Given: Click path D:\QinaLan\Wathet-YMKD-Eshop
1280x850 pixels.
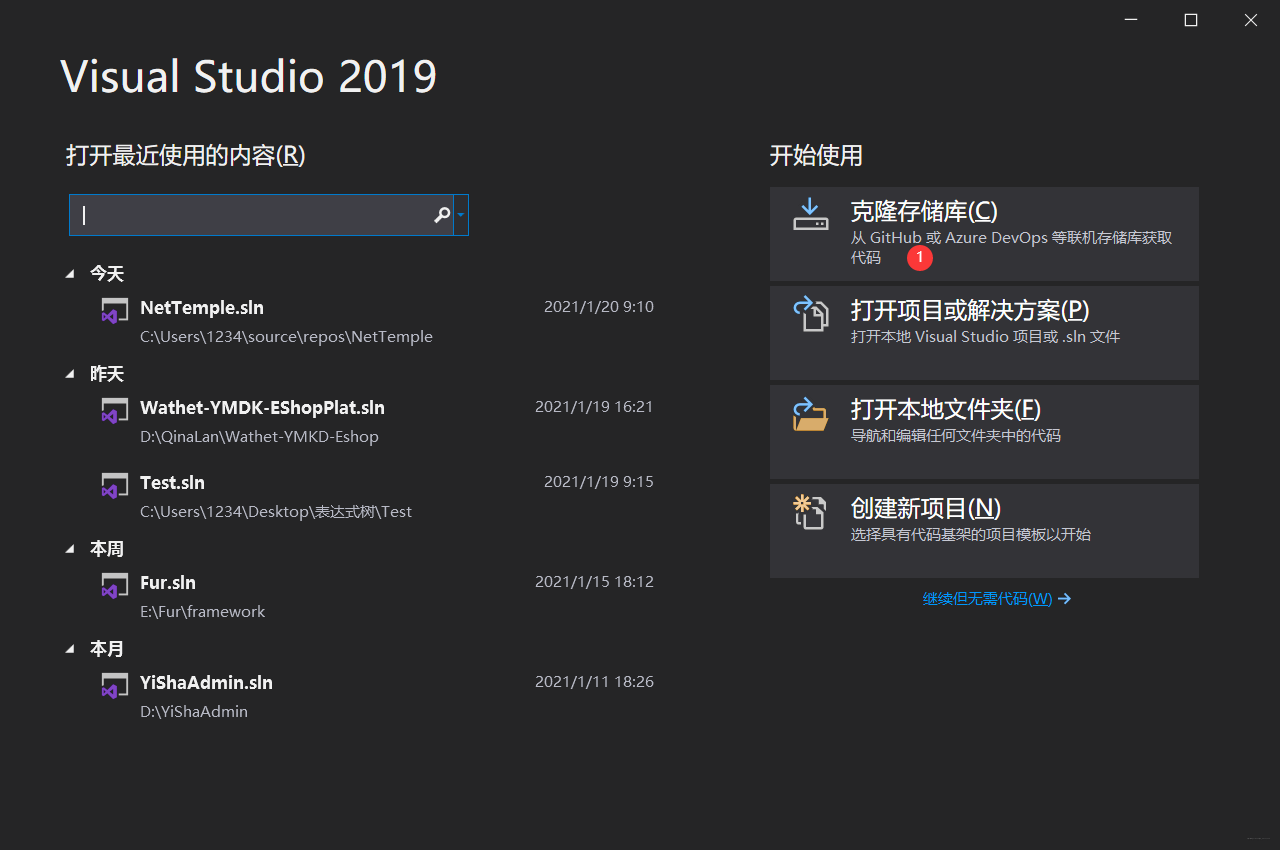Looking at the screenshot, I should pos(259,437).
